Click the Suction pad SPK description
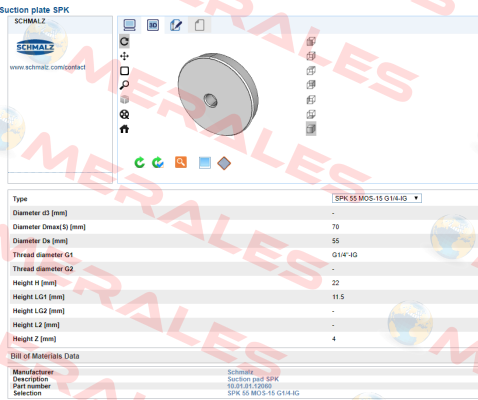The width and height of the screenshot is (478, 400). pos(253,379)
